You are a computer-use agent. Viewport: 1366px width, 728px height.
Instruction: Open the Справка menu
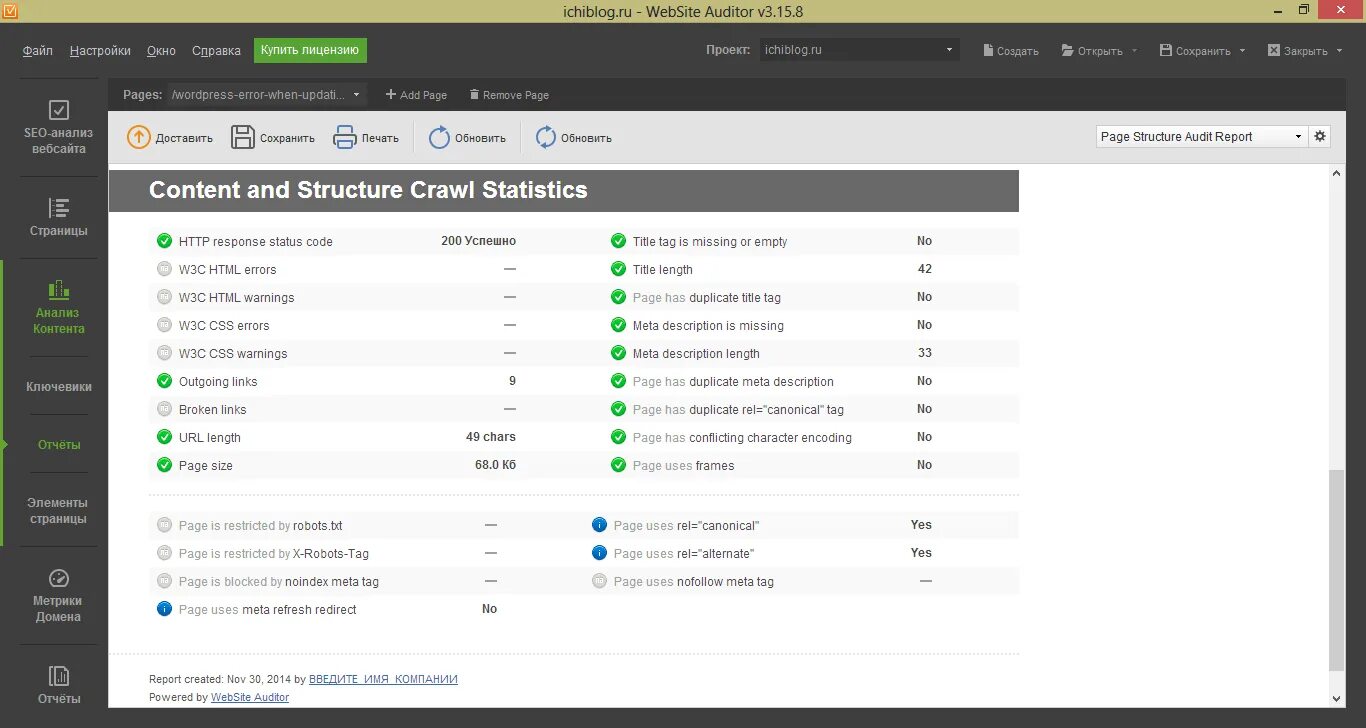[216, 51]
